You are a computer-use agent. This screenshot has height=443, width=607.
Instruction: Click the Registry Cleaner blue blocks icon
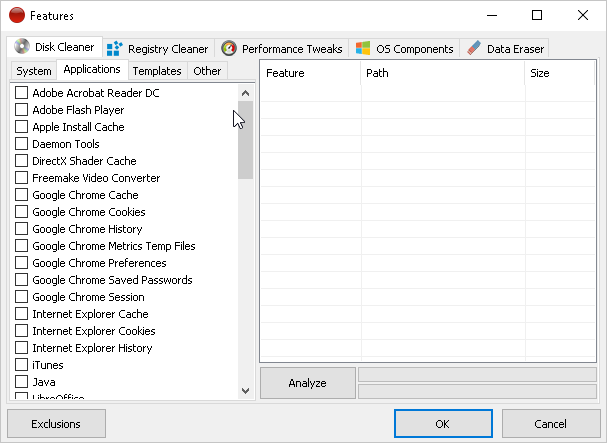click(x=115, y=49)
